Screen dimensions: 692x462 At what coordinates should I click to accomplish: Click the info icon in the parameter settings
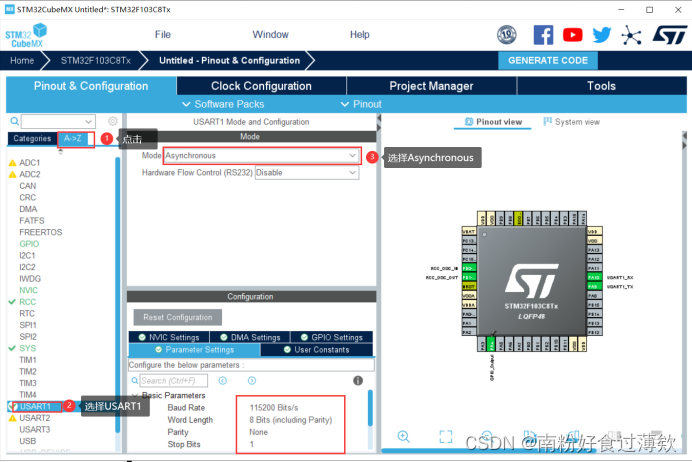(x=358, y=380)
